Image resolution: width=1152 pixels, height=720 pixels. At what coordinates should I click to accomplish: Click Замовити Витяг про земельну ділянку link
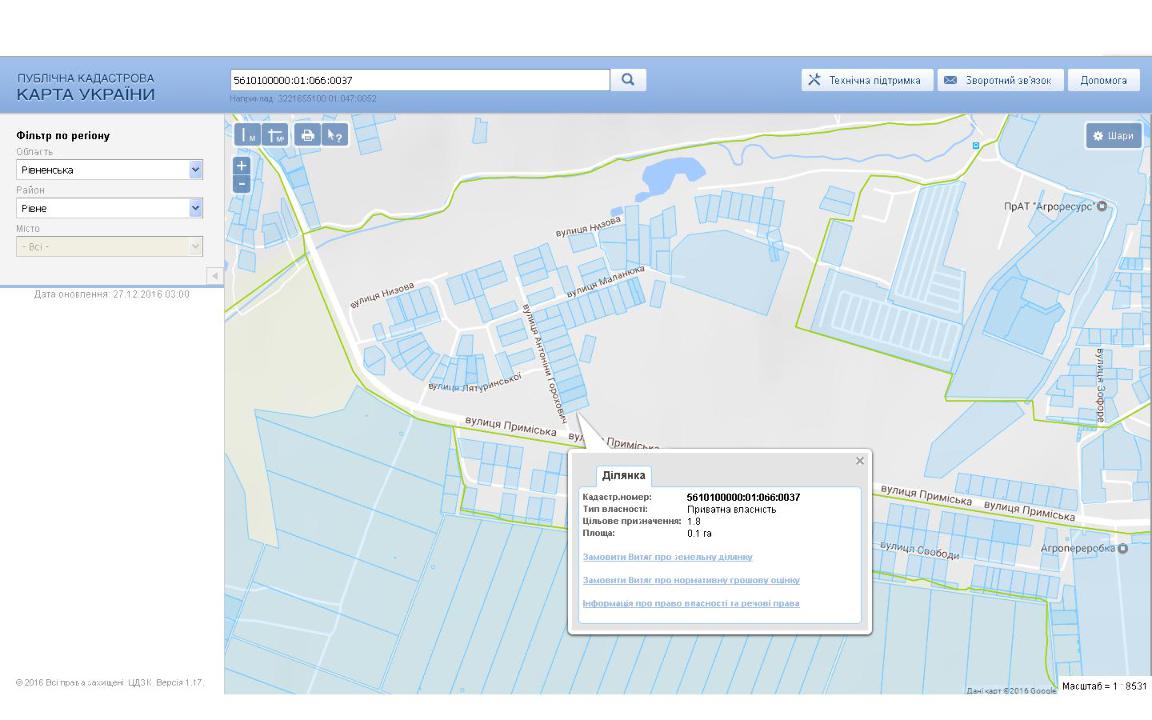[667, 557]
